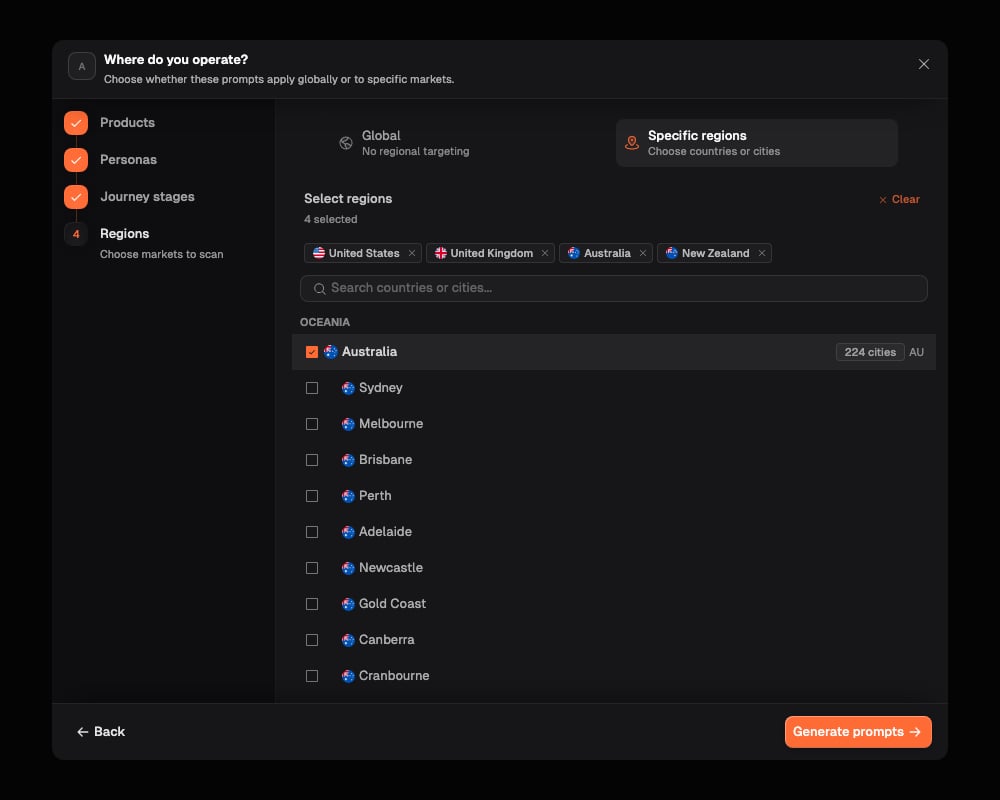Click the Canberra city name
This screenshot has width=1000, height=800.
click(x=386, y=640)
